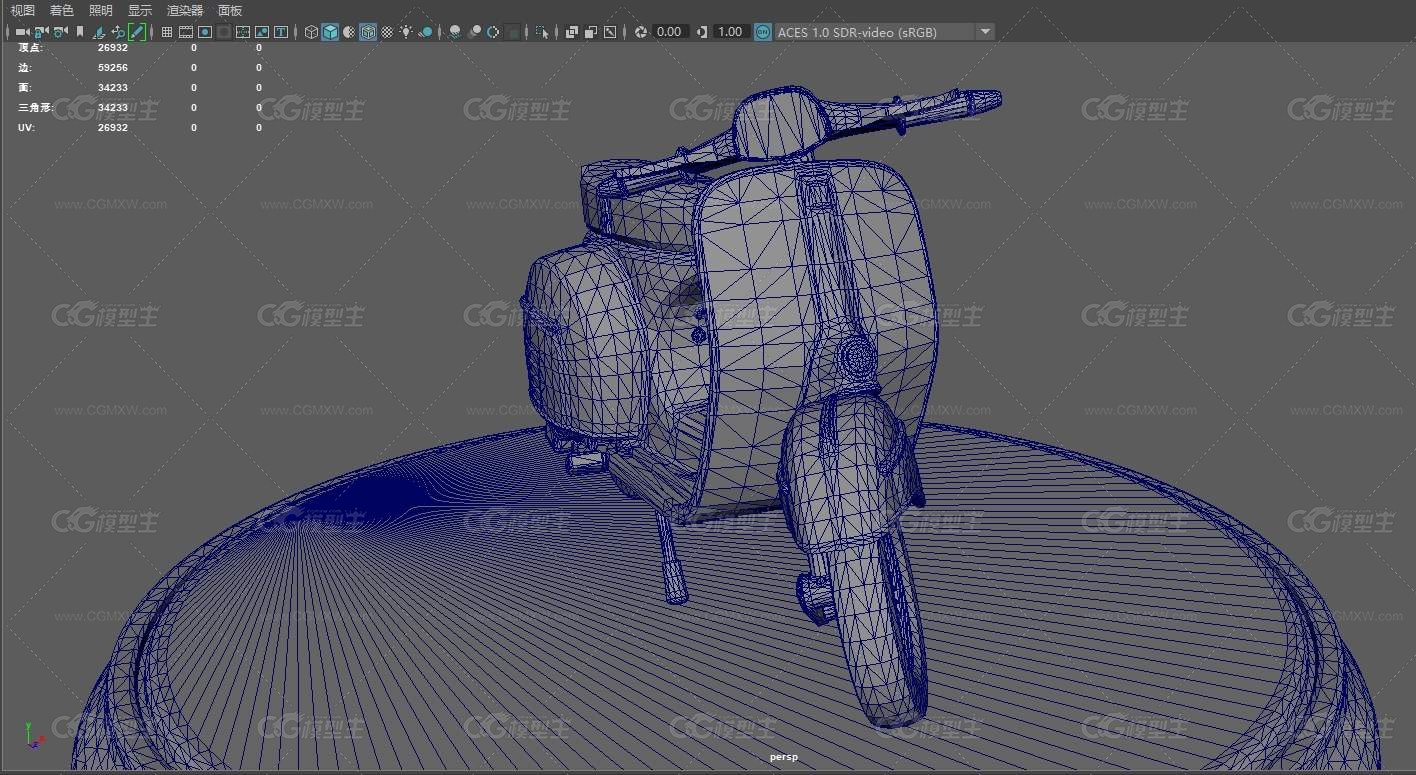Toggle X-Ray Active Components icon
1416x775 pixels.
click(591, 32)
